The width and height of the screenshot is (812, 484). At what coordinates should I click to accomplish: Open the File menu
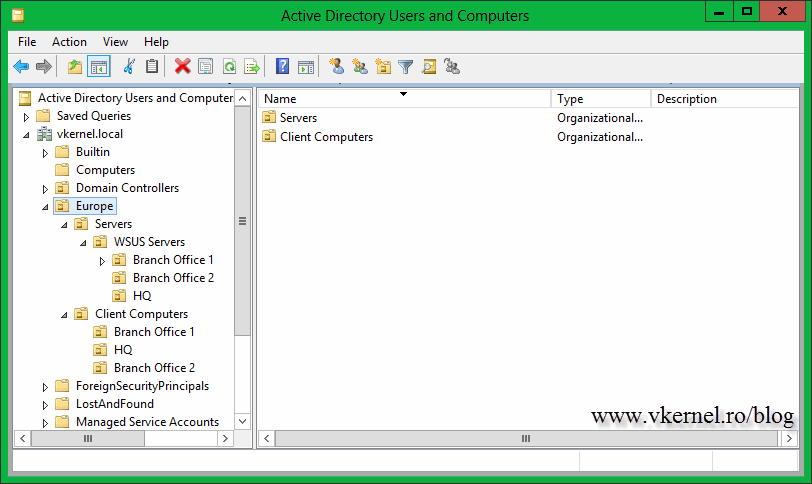(x=27, y=42)
